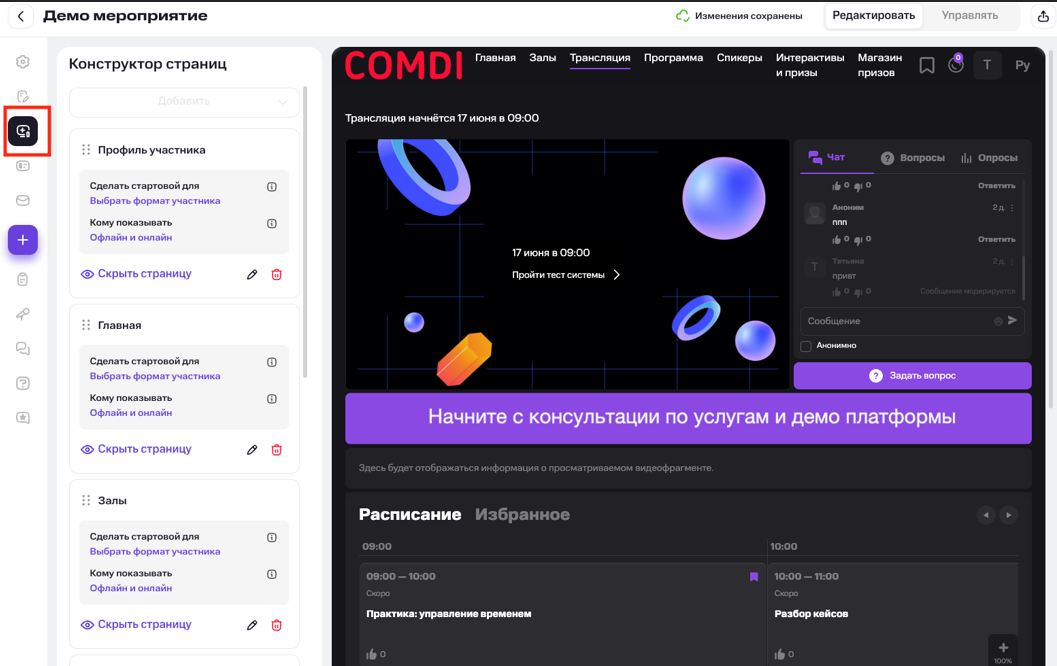Delete the Профиль участника page

point(276,274)
